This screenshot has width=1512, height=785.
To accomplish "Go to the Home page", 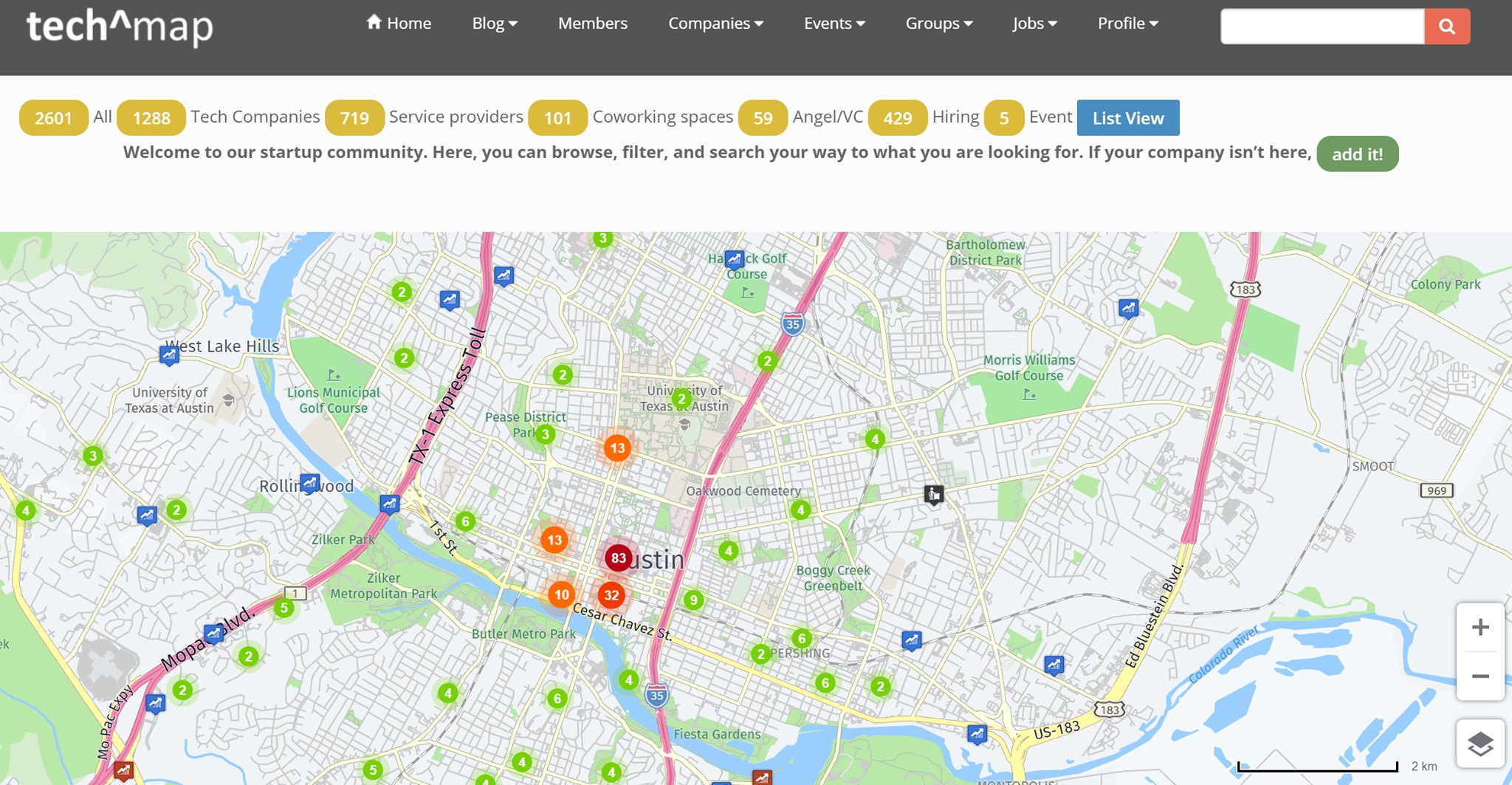I will click(x=399, y=23).
